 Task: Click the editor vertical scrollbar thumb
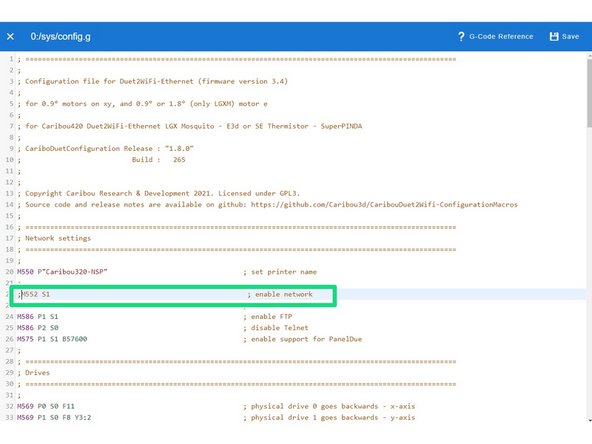tap(589, 92)
